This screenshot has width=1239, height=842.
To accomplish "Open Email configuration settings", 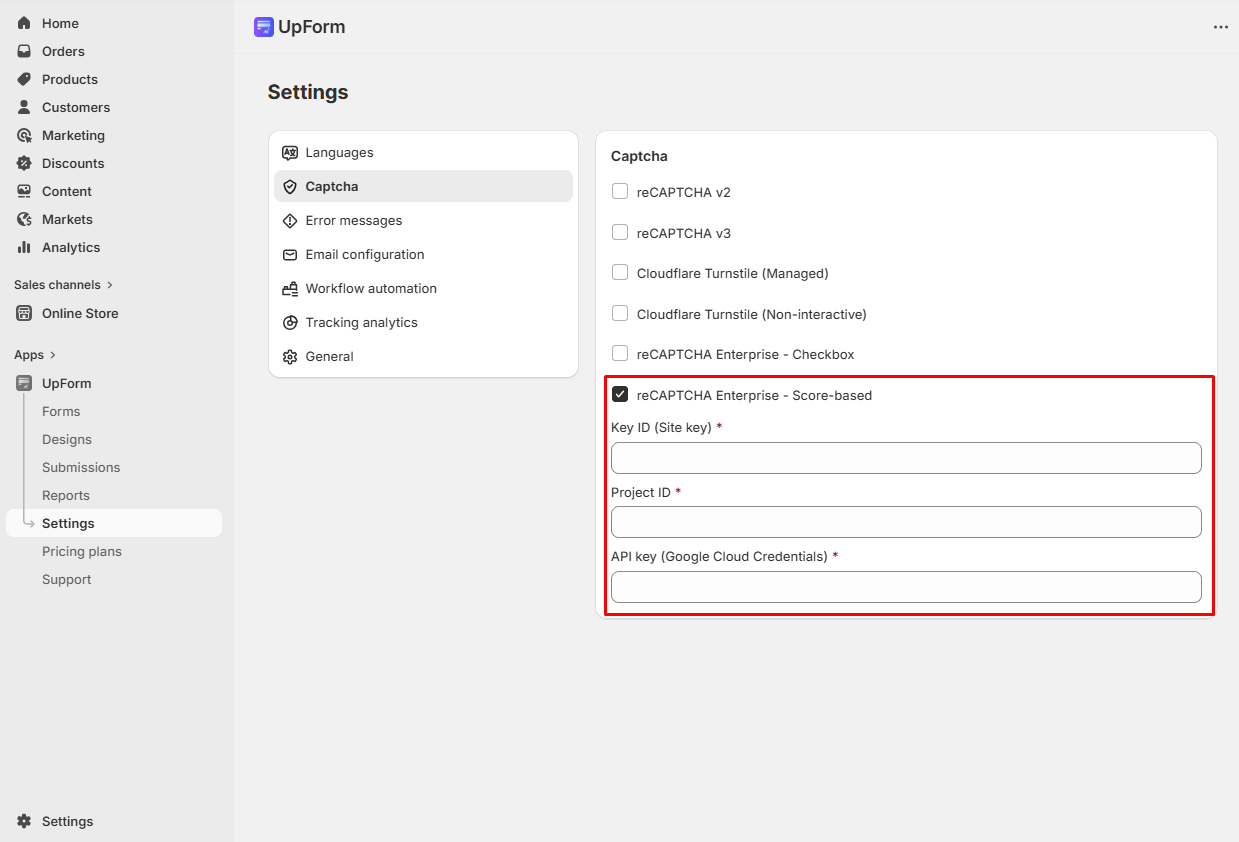I will click(x=423, y=255).
